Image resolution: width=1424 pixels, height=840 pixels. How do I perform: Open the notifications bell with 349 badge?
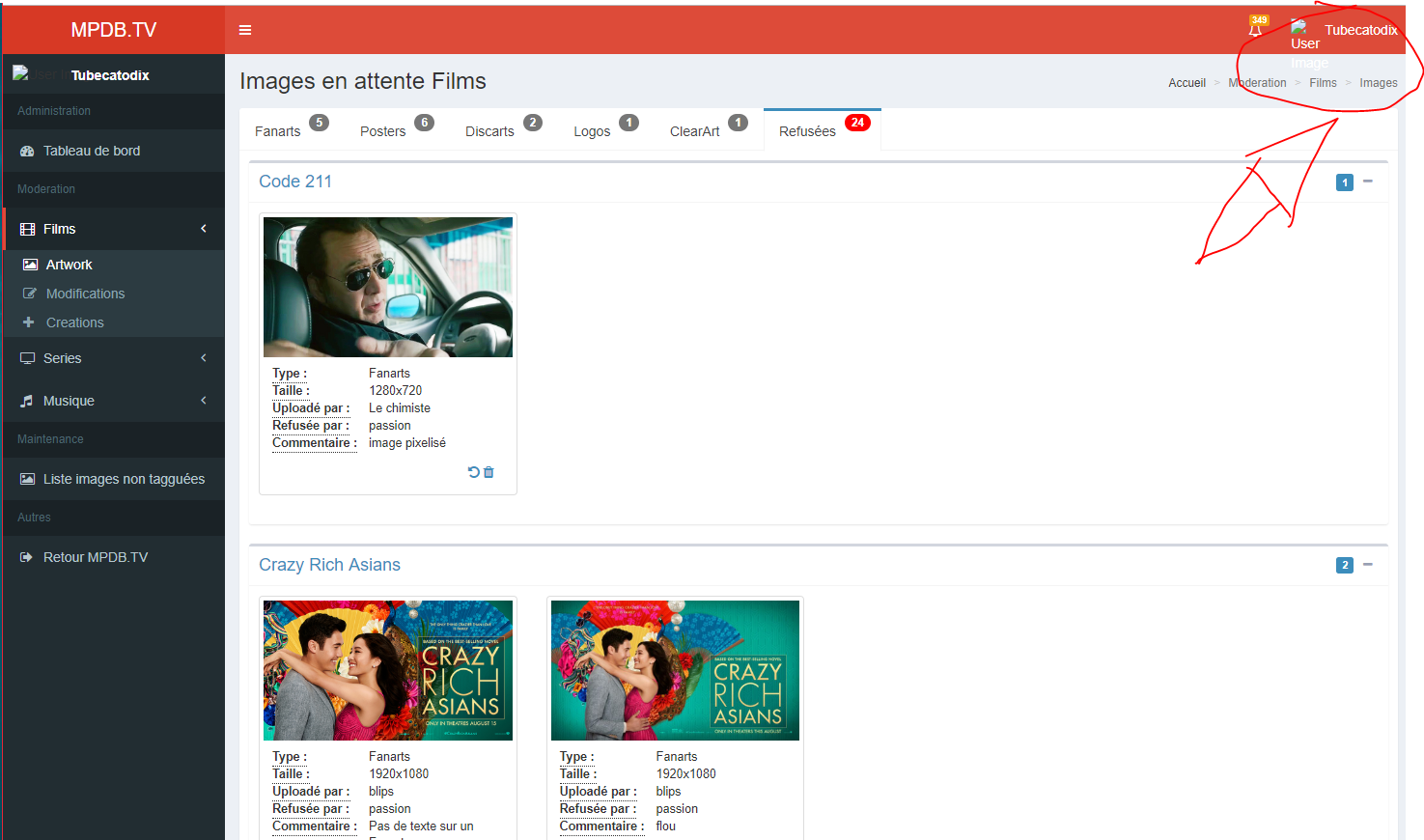coord(1255,28)
